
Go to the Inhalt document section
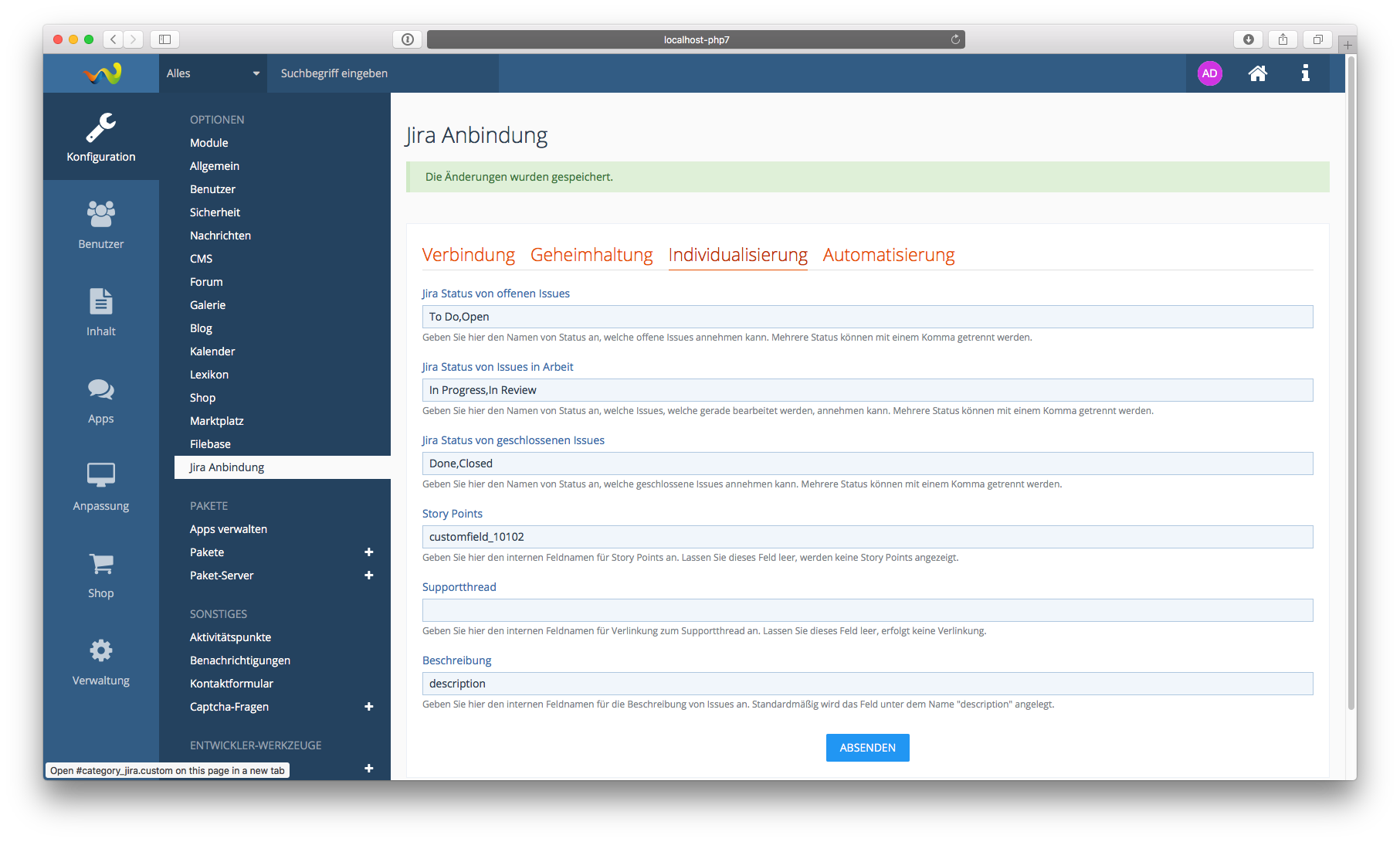[100, 311]
